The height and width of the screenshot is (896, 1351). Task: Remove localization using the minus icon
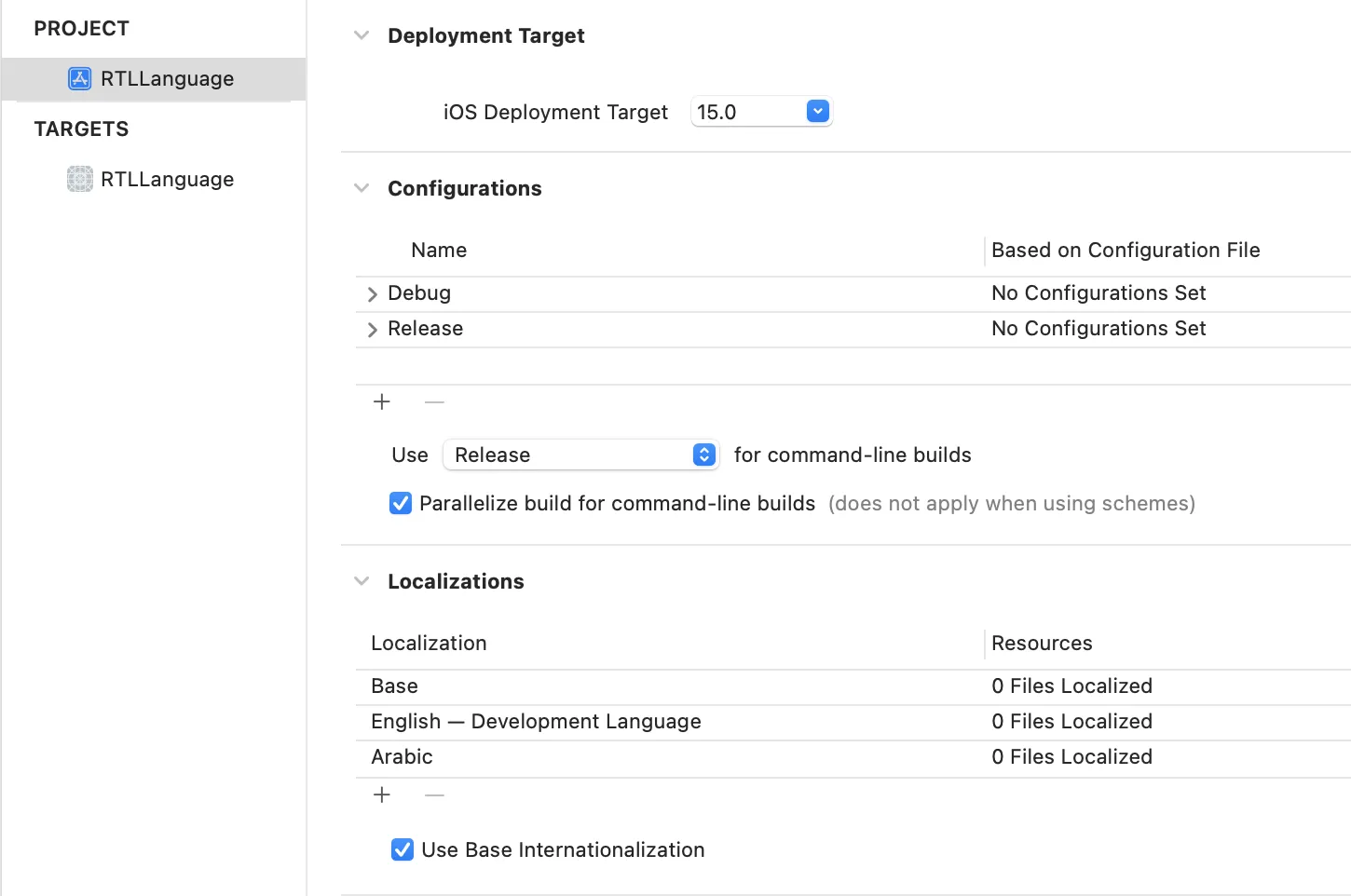pos(434,795)
